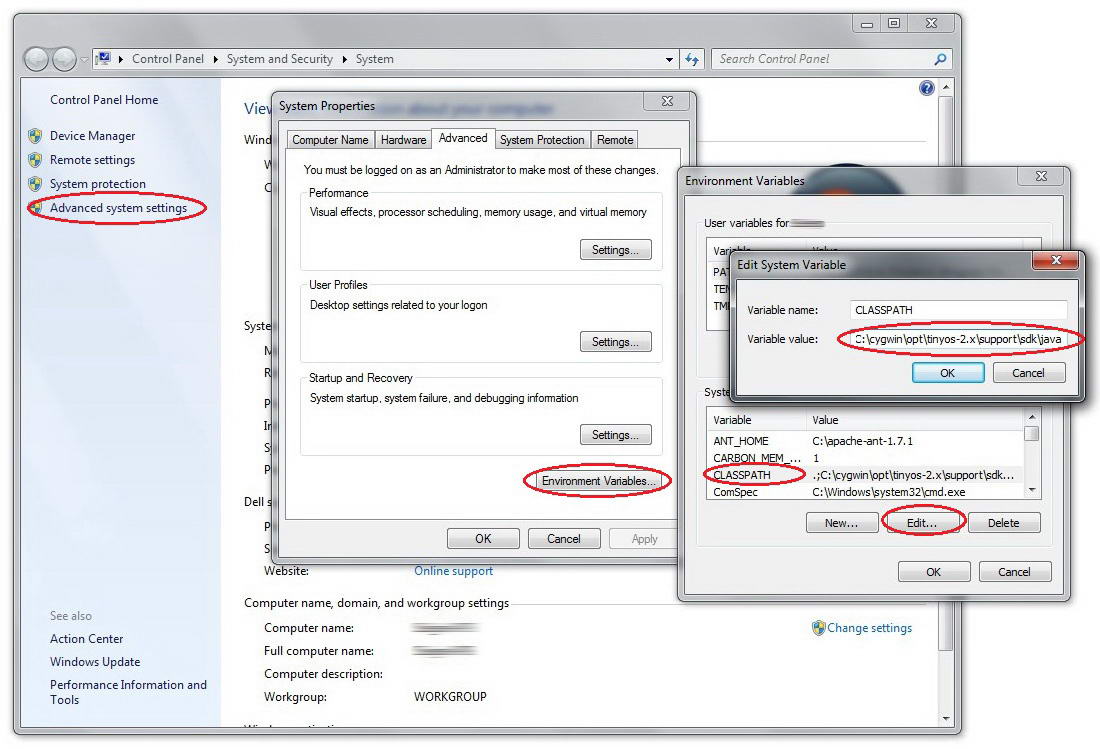The image size is (1100, 749).
Task: Click Cancel in Environment Variables window
Action: coord(1014,572)
